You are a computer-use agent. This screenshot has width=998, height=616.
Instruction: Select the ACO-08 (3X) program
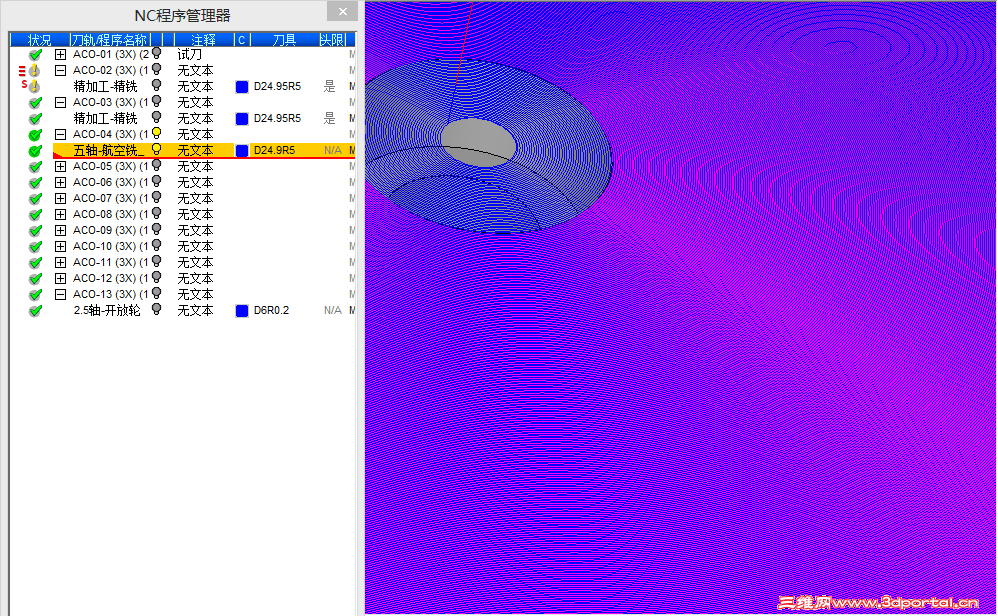110,214
